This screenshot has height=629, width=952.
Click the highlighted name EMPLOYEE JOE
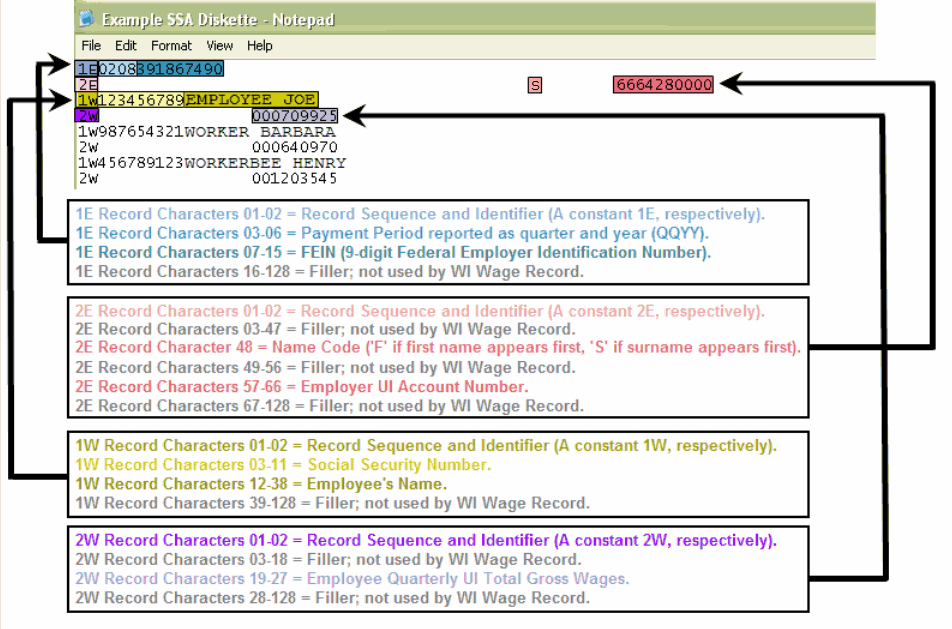click(x=251, y=100)
